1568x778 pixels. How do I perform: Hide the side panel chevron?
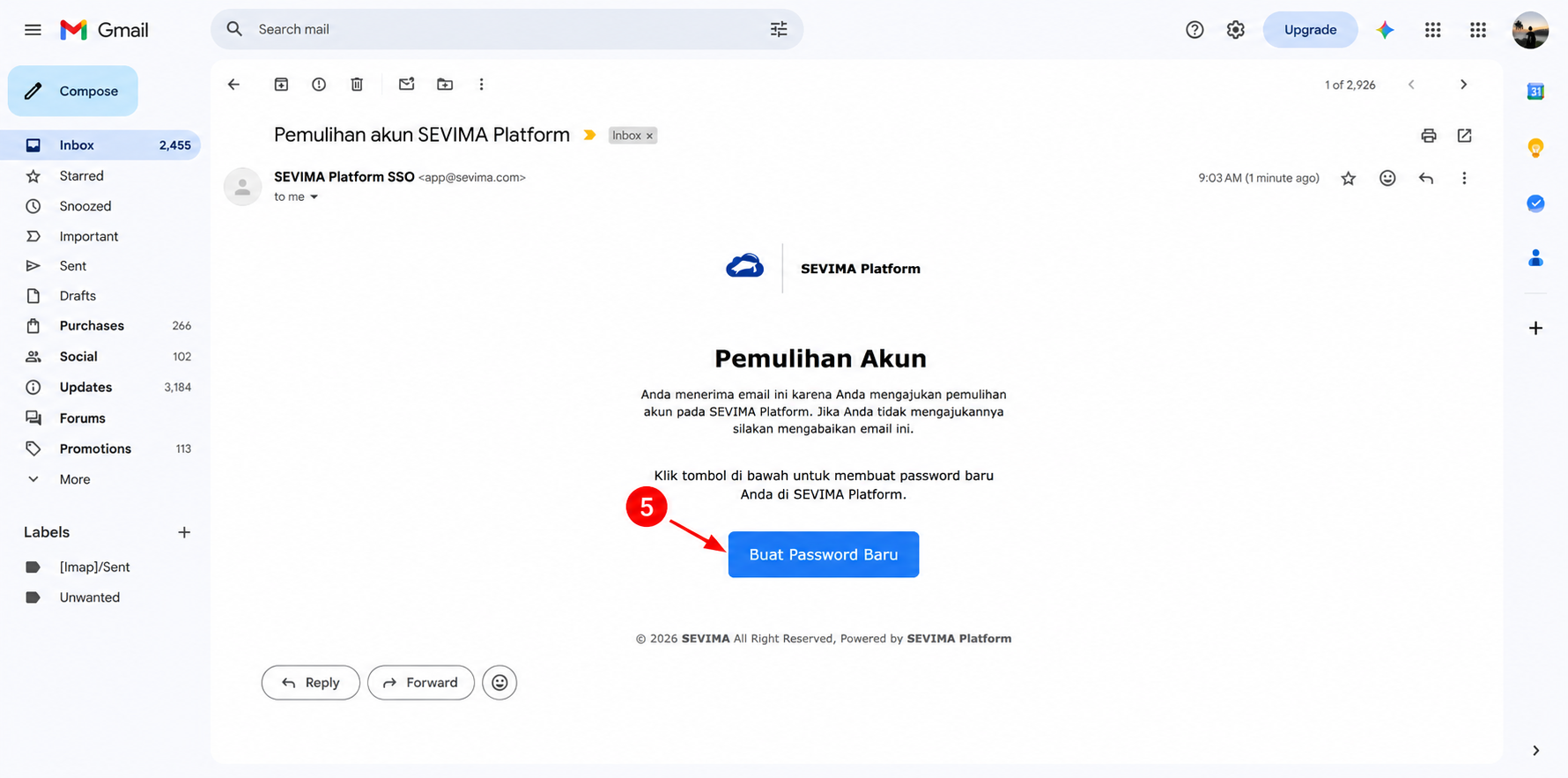click(x=1535, y=751)
